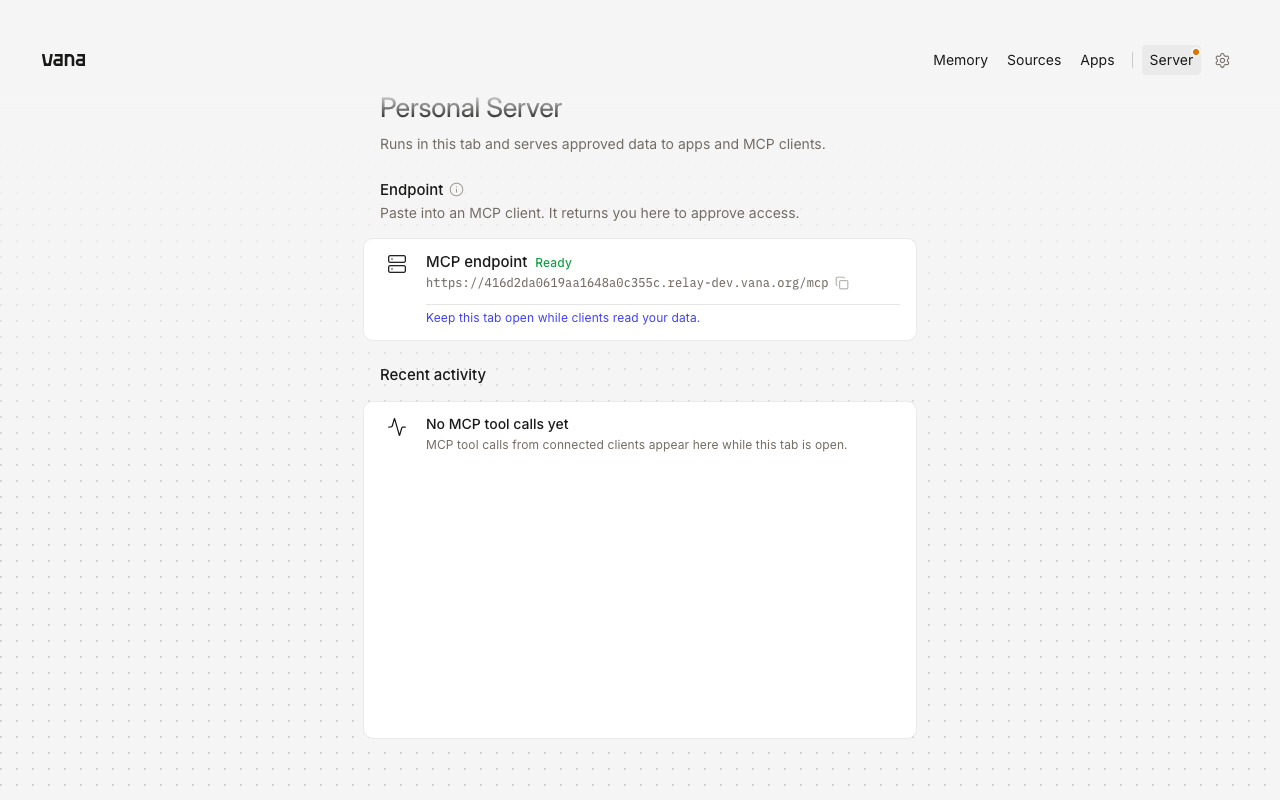This screenshot has height=800, width=1280.
Task: Click the Endpoint info icon
Action: pyautogui.click(x=456, y=190)
